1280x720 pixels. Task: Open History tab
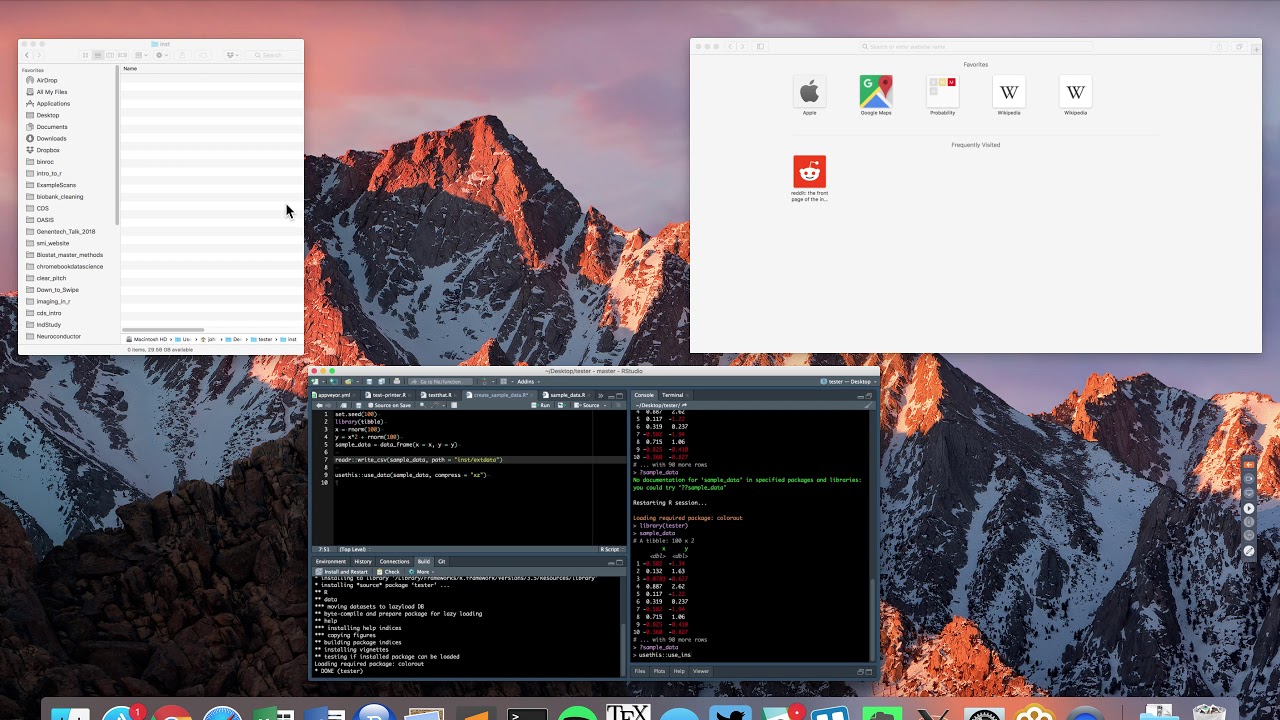pos(363,561)
